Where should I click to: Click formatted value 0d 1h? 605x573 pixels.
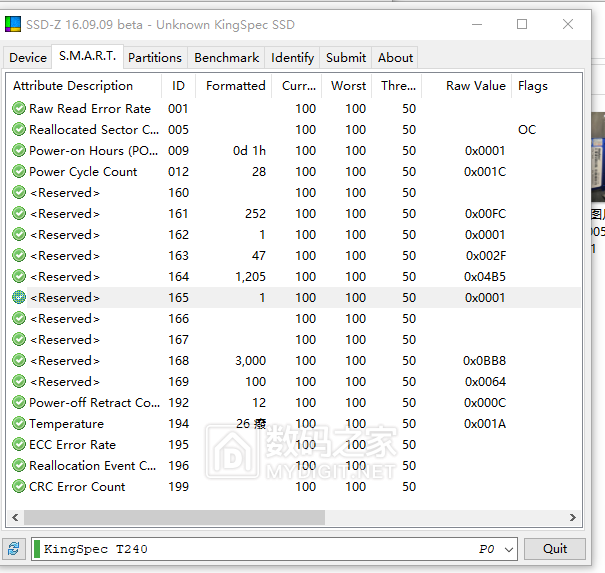[249, 150]
